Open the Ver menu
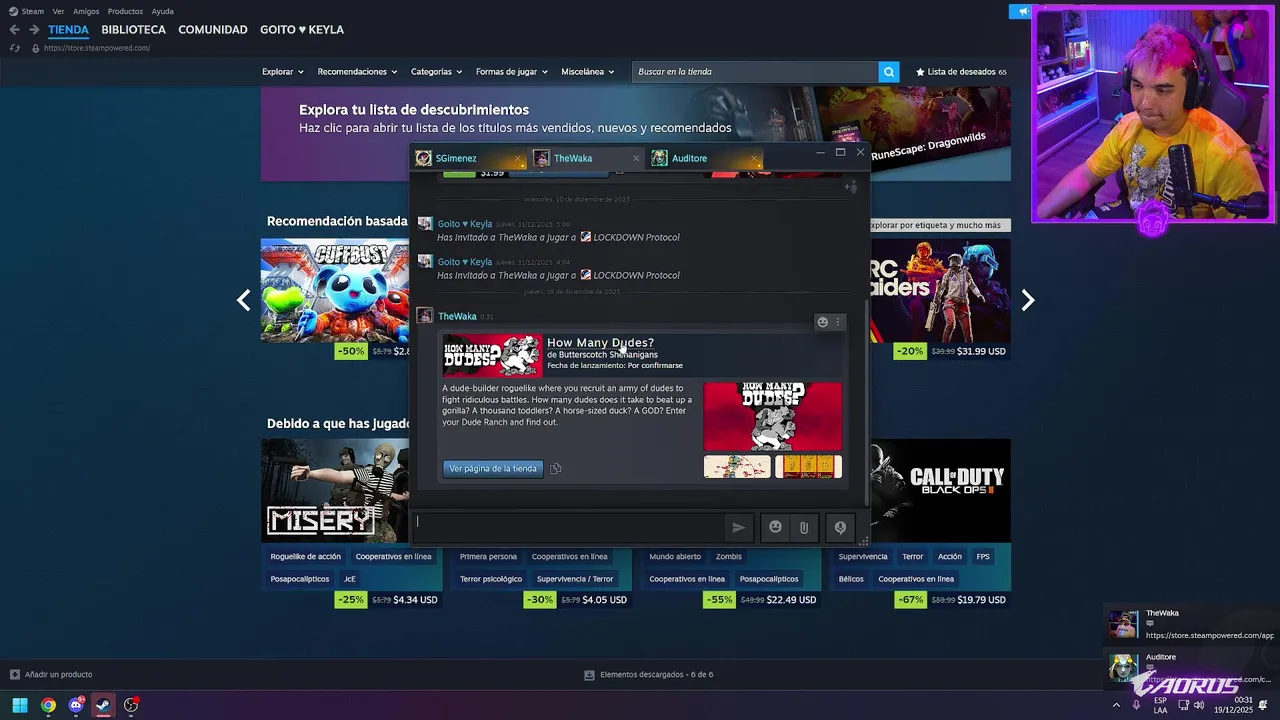This screenshot has width=1280, height=720. click(58, 12)
